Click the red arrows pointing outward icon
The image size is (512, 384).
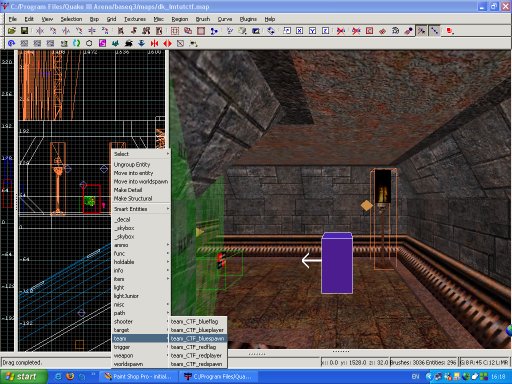167,43
